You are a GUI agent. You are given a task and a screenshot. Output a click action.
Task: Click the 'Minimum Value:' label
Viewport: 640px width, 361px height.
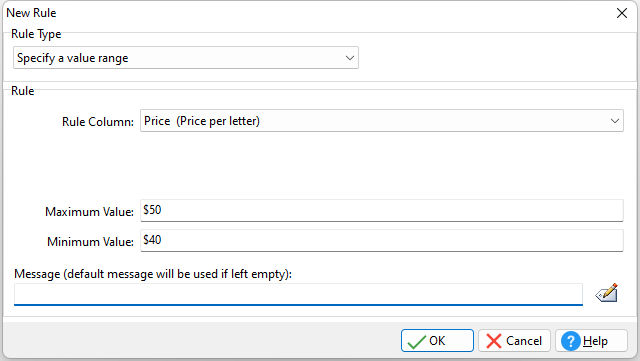[x=90, y=241]
